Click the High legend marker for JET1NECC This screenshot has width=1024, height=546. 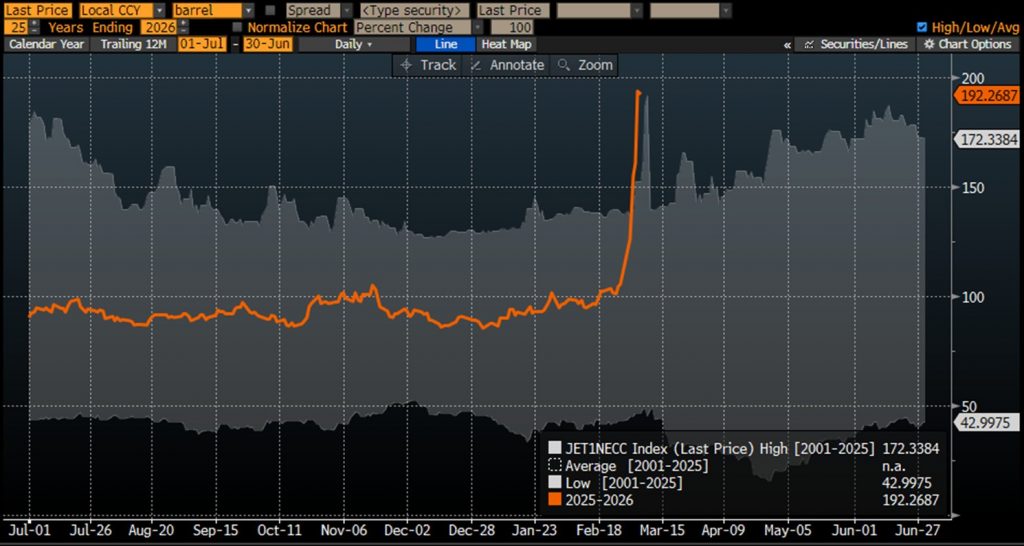click(x=555, y=449)
